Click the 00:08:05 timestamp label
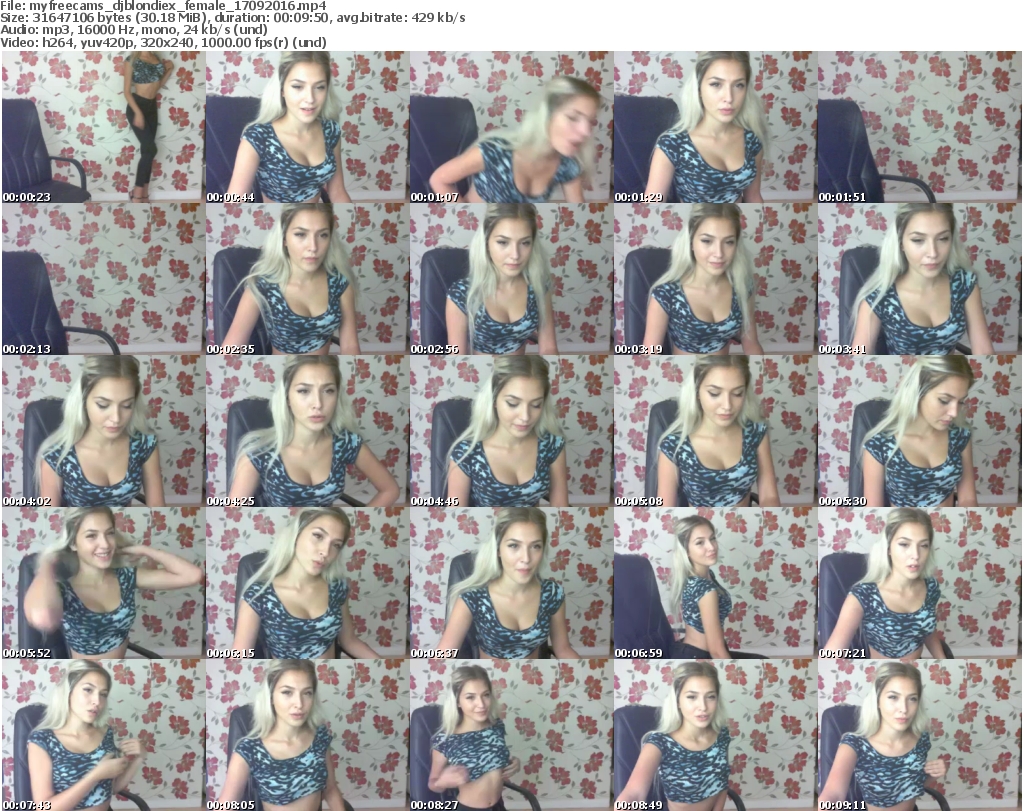 (227, 804)
